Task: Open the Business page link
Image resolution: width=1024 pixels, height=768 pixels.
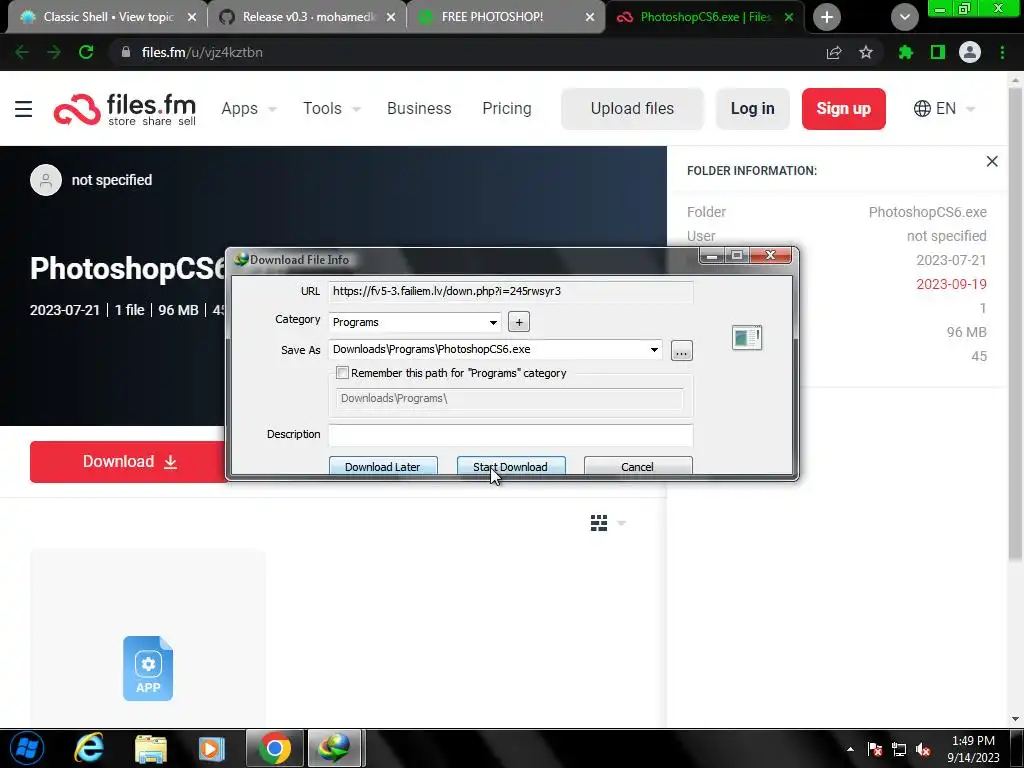Action: (x=419, y=108)
